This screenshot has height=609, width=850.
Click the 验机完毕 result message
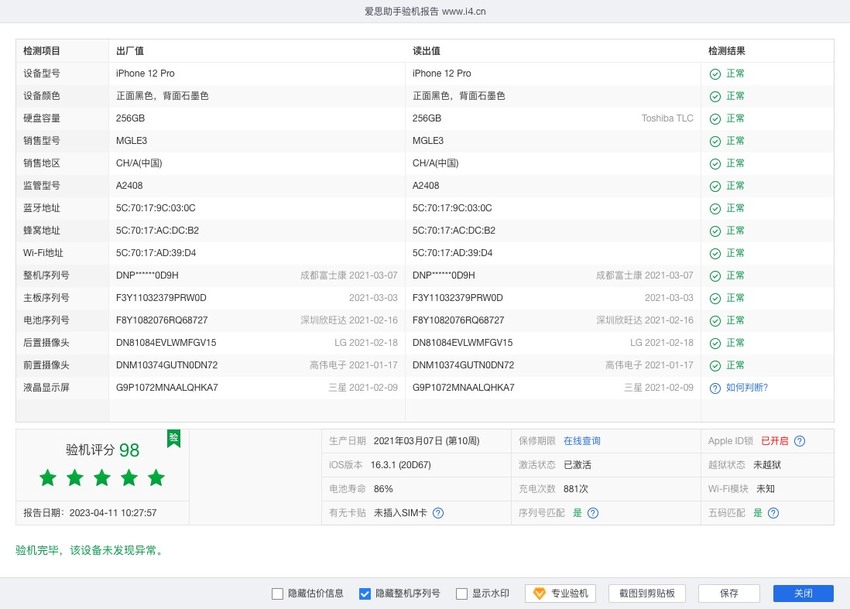(x=90, y=550)
